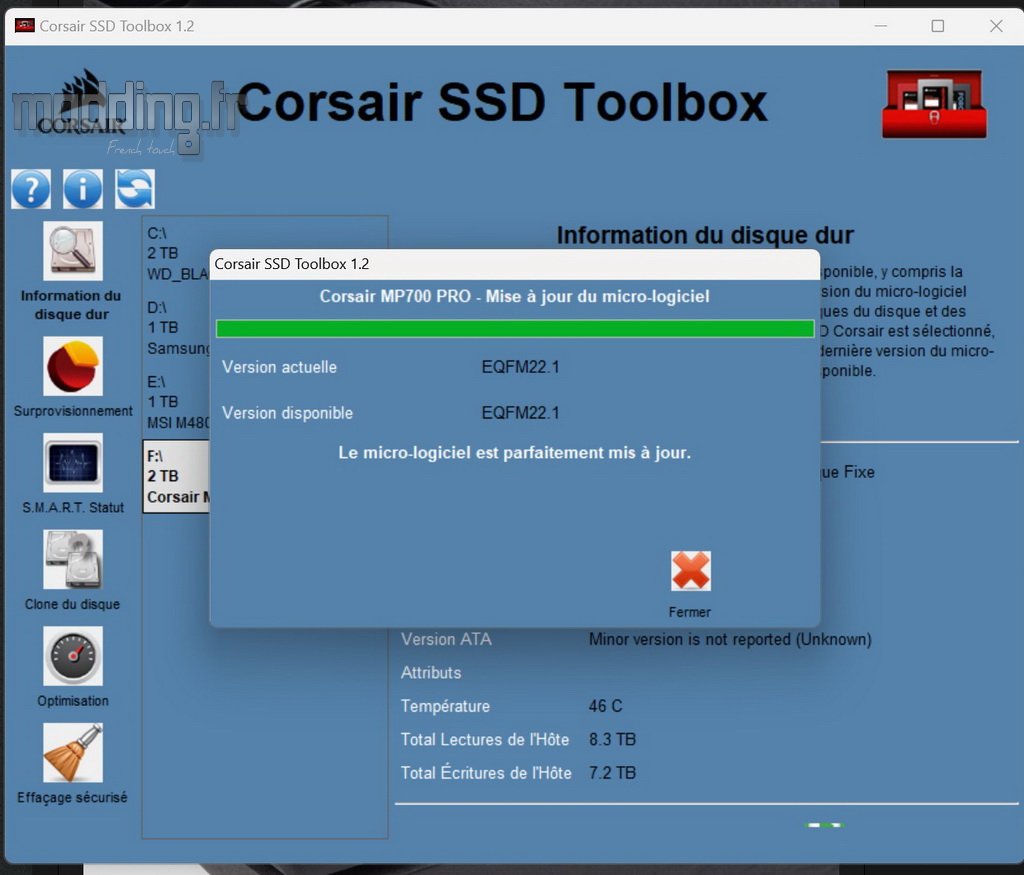Click the 'Information du disque dur' panel heading
Viewport: 1024px width, 875px height.
coord(705,235)
